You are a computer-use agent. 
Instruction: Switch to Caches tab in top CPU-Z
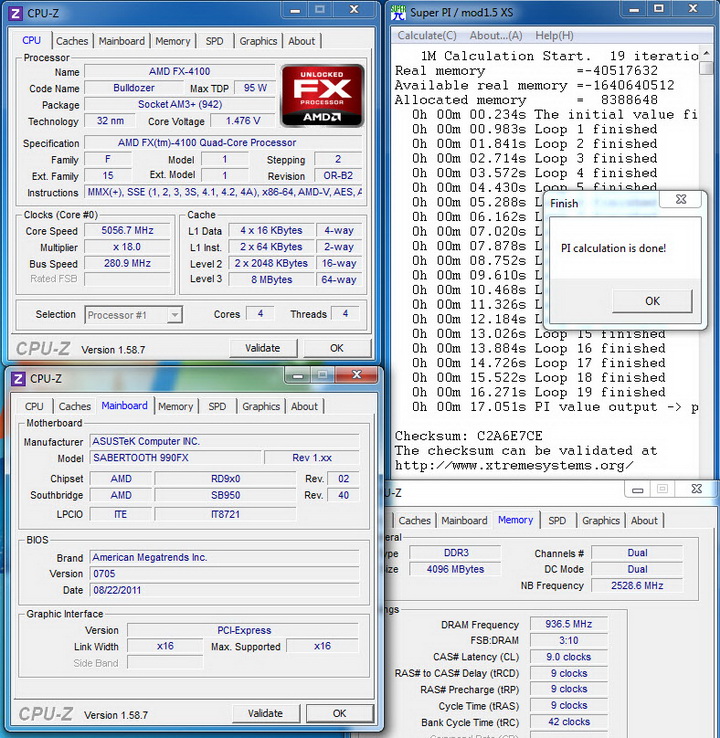72,41
